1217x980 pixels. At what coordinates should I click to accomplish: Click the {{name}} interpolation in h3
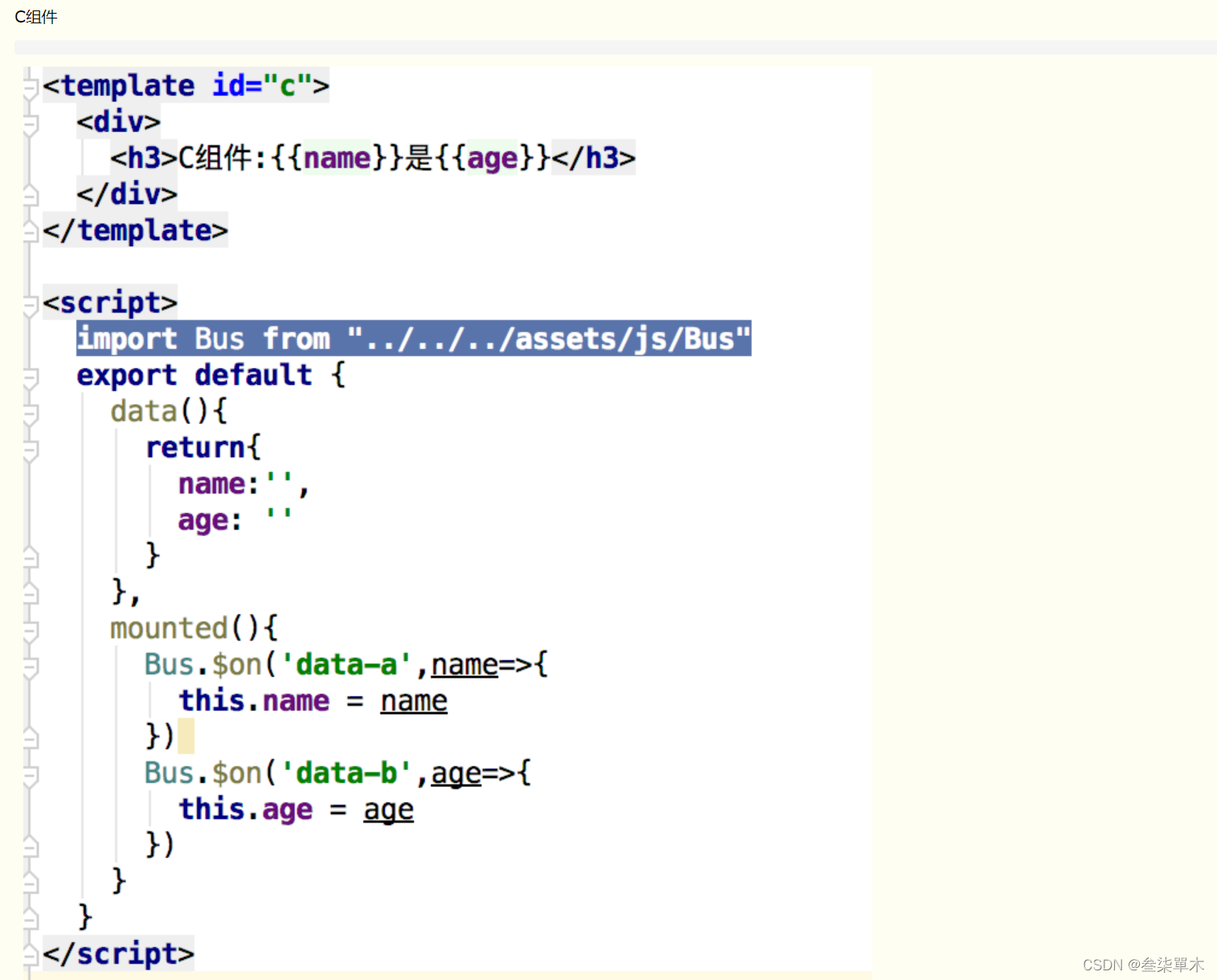point(337,158)
